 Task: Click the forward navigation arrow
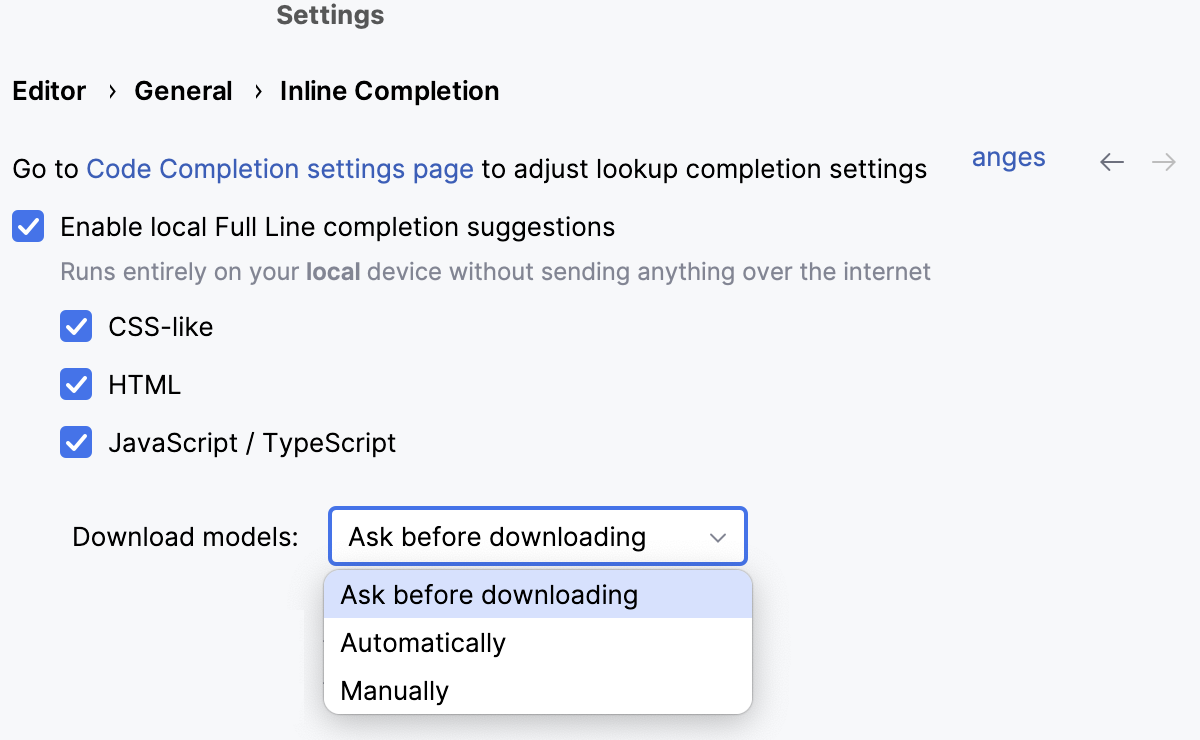tap(1163, 162)
